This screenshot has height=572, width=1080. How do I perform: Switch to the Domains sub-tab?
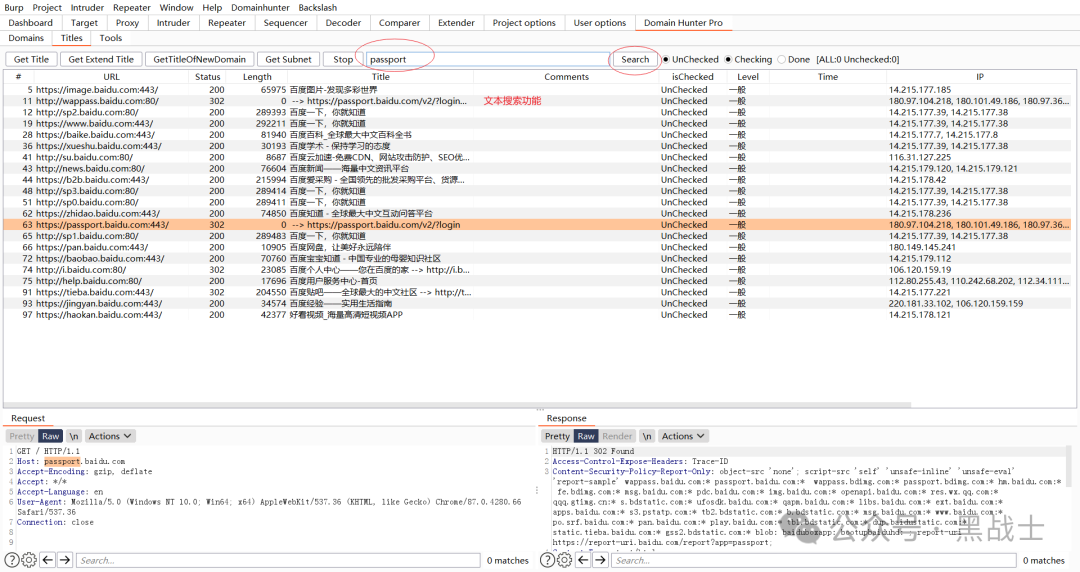click(26, 38)
